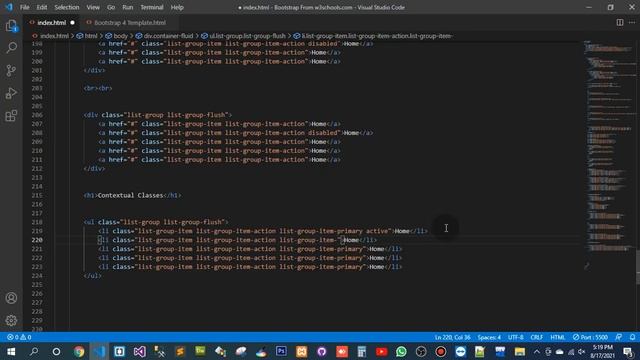Open YouTube icon in the taskbar
The width and height of the screenshot is (640, 360).
[382, 351]
